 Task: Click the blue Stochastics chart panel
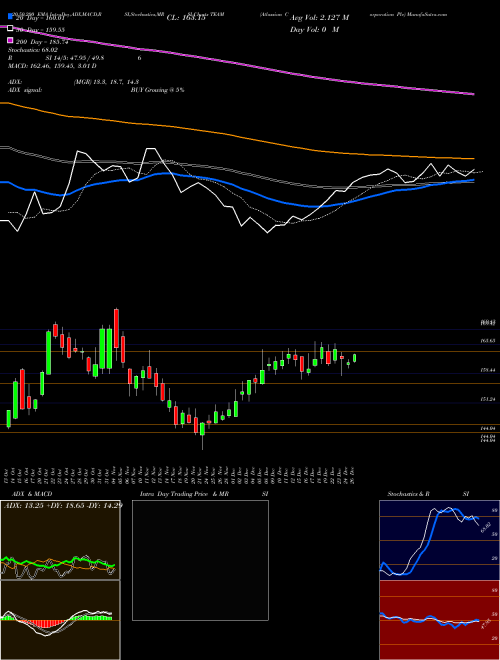[439, 540]
